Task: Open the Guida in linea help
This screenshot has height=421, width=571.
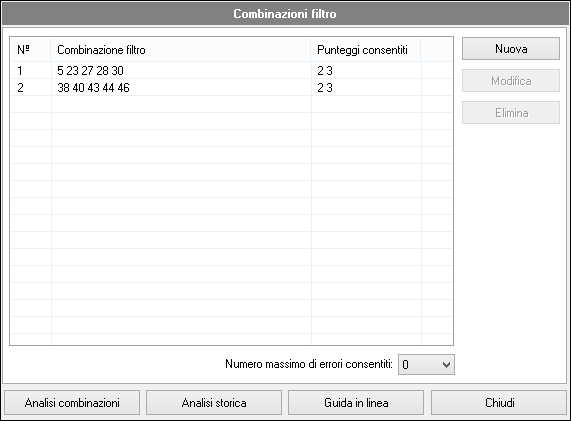Action: click(x=356, y=403)
